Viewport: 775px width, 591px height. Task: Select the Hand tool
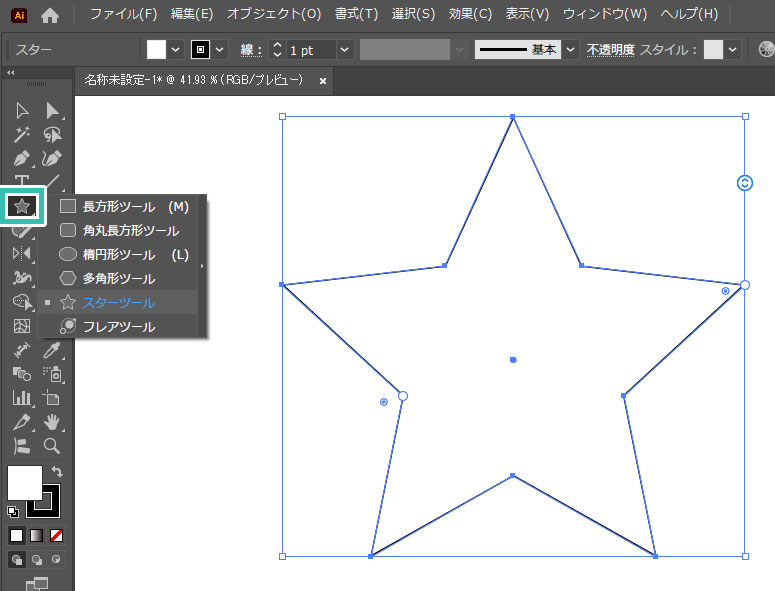pos(52,422)
